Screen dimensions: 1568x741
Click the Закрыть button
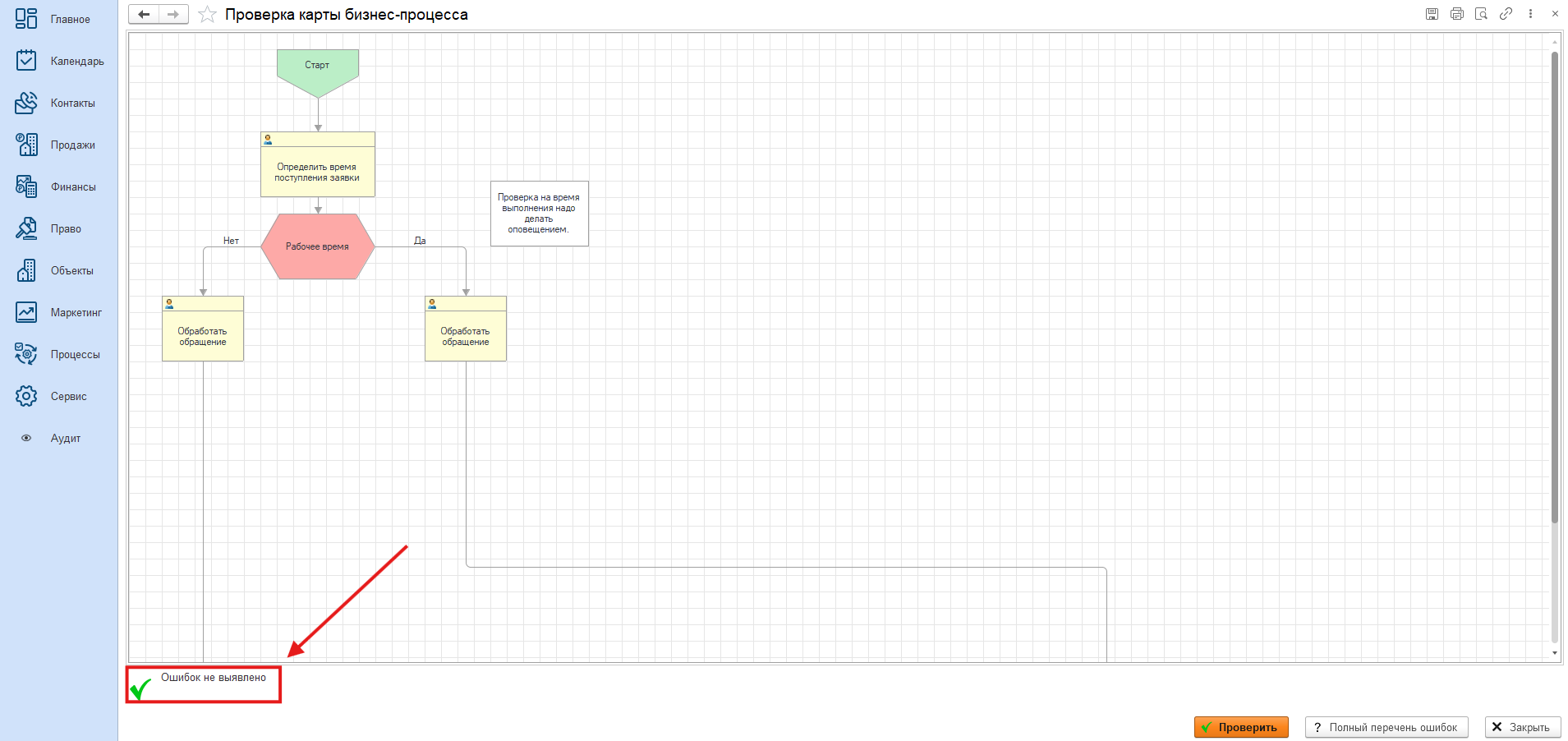[1523, 727]
